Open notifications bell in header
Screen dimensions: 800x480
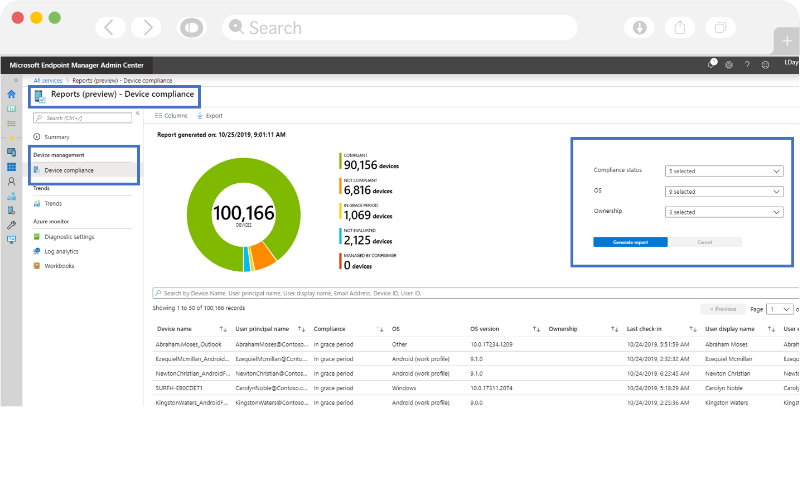(712, 64)
